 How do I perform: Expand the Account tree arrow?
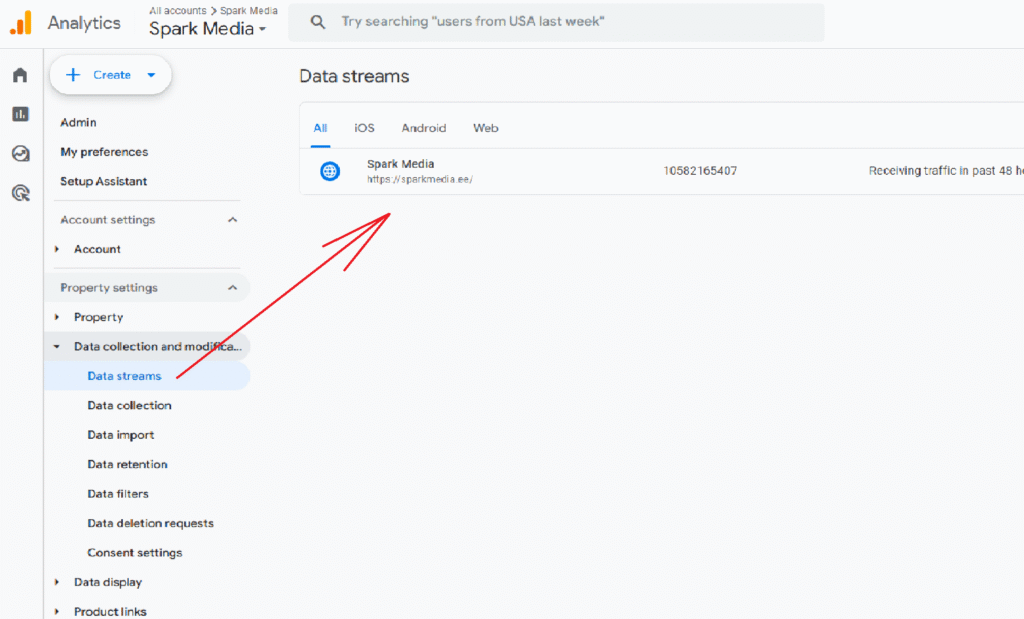[x=57, y=249]
